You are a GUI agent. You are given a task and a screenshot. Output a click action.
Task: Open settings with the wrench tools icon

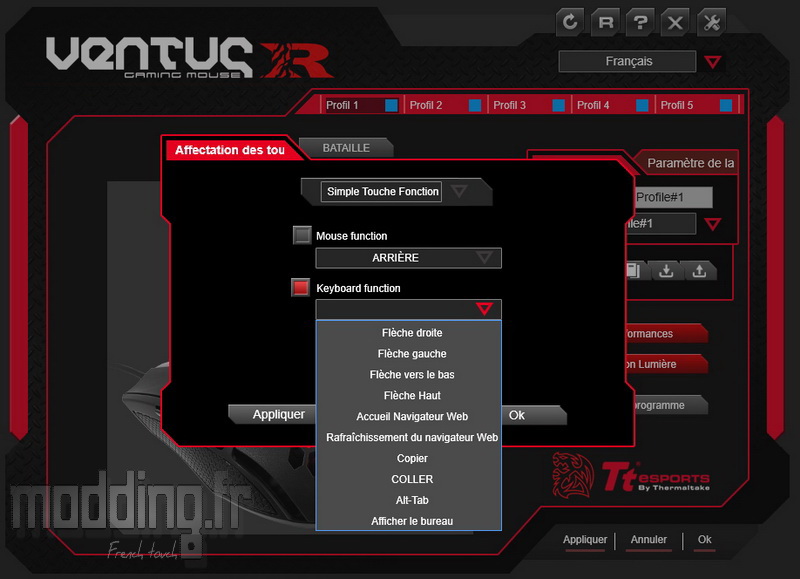click(711, 22)
